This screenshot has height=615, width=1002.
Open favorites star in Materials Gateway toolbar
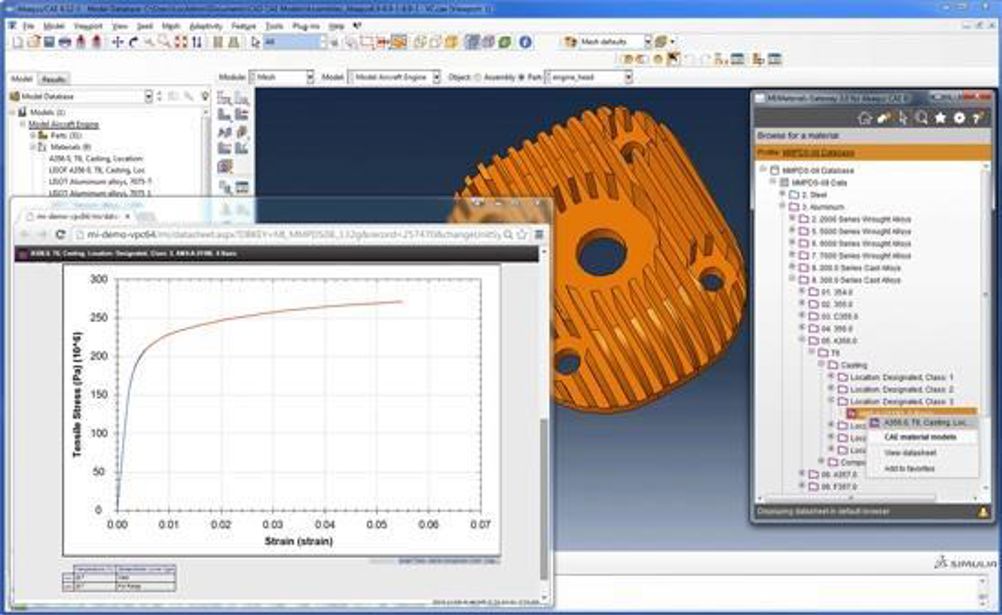(940, 118)
